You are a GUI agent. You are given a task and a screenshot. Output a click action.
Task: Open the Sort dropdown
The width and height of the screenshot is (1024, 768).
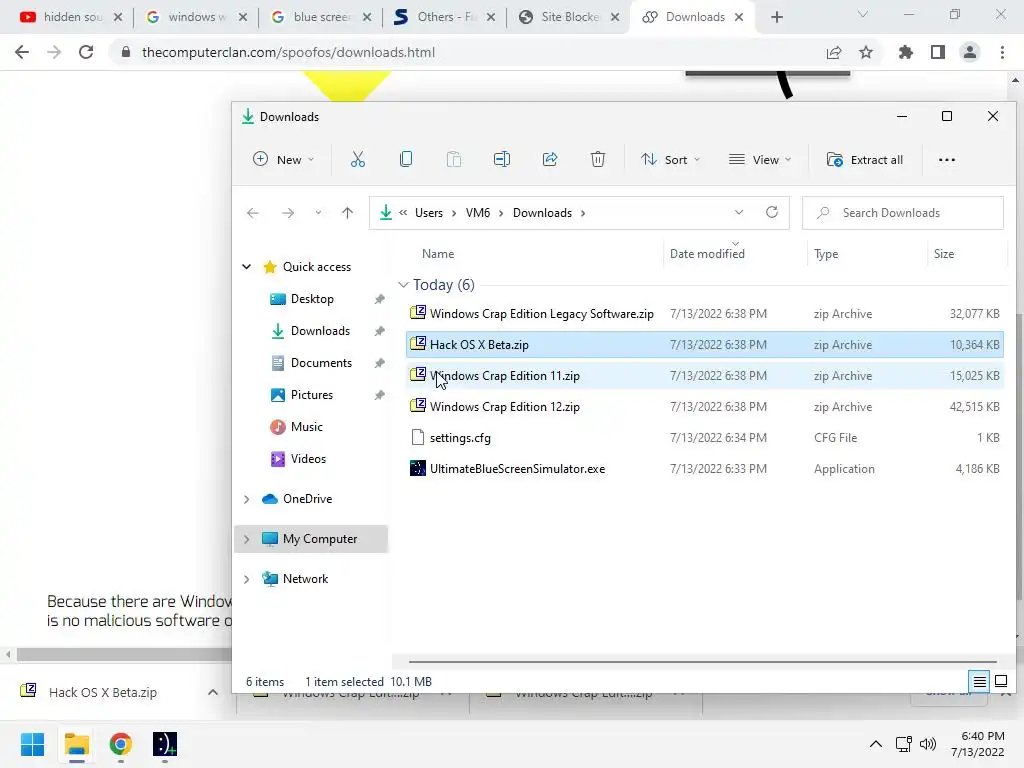tap(671, 159)
